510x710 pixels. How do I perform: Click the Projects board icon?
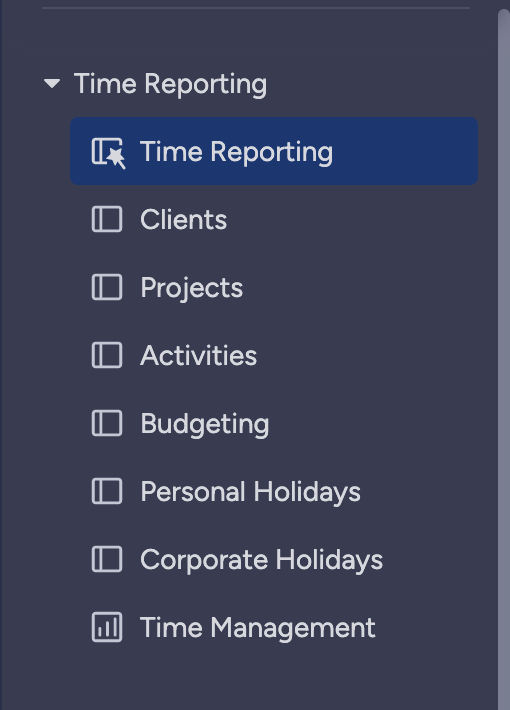[x=107, y=287]
